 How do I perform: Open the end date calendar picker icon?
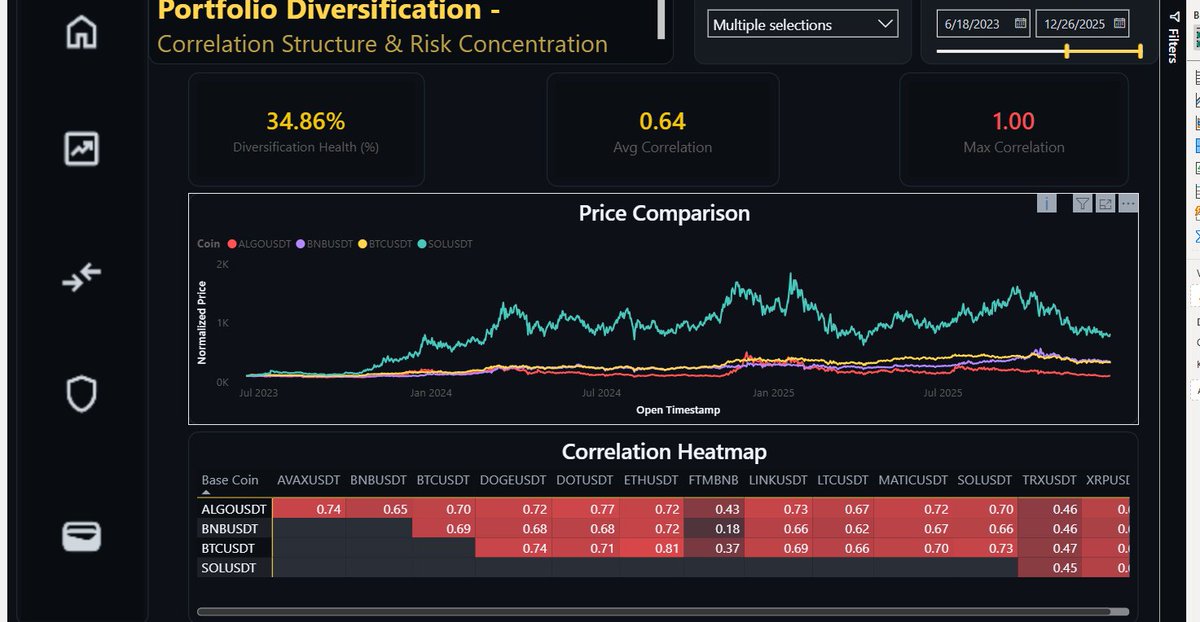click(x=1120, y=23)
